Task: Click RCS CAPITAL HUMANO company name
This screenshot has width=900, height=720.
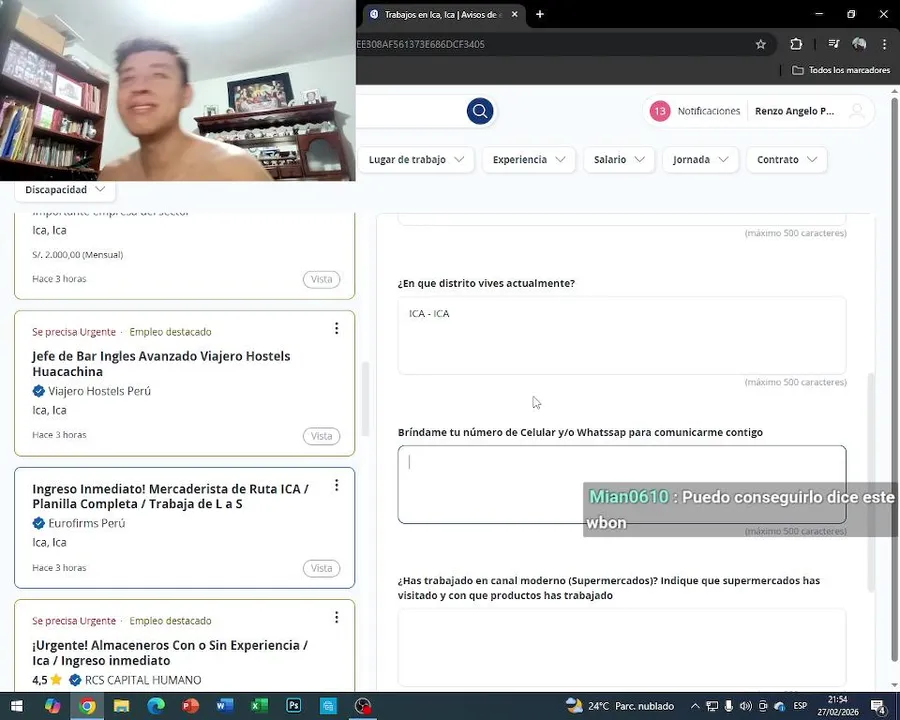Action: (x=143, y=680)
